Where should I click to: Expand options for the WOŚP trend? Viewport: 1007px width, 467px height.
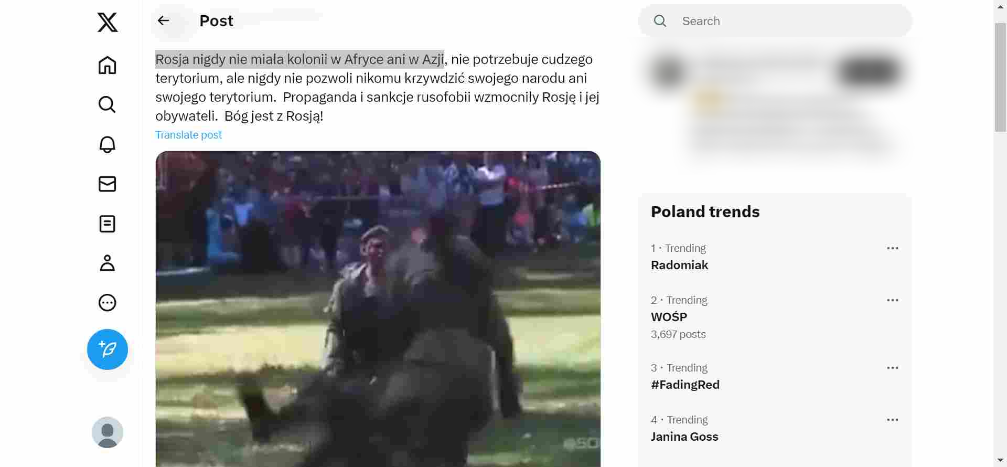point(893,301)
